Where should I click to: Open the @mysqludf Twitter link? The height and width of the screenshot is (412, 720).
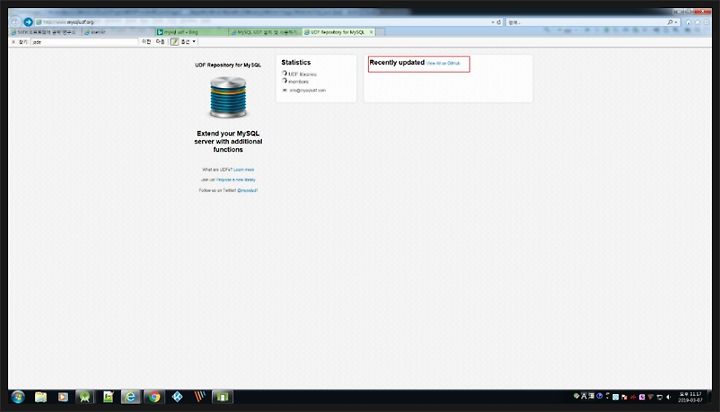[x=248, y=190]
